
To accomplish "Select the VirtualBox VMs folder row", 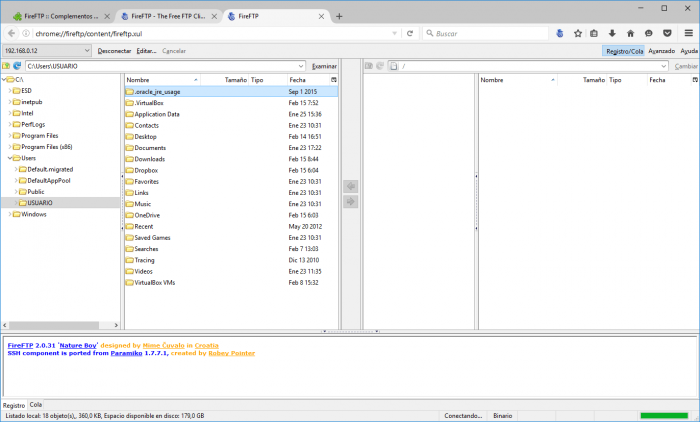I will pos(231,283).
